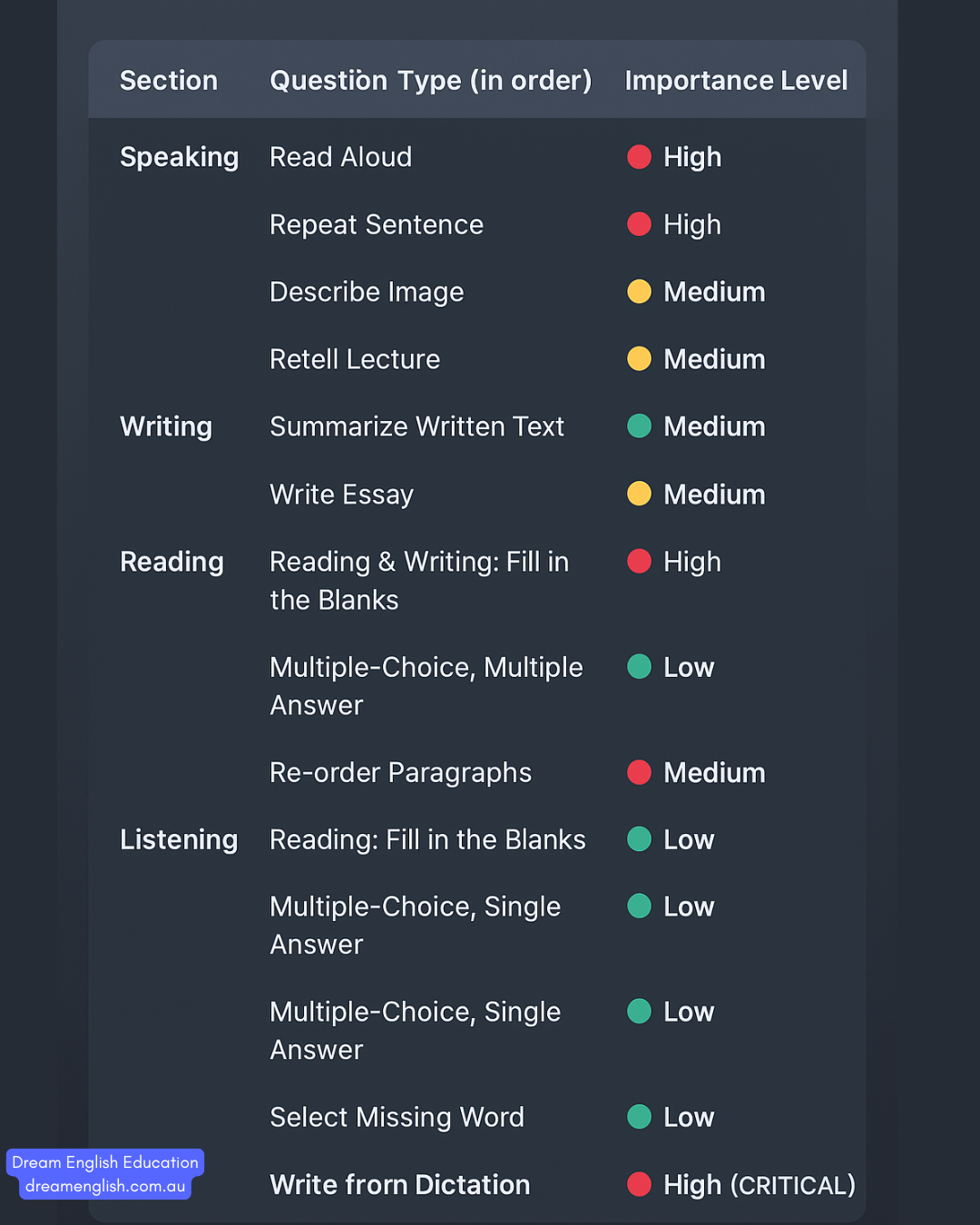Click green dot beside Select Missing Word
Screen dimensions: 980x1225
(x=639, y=1116)
